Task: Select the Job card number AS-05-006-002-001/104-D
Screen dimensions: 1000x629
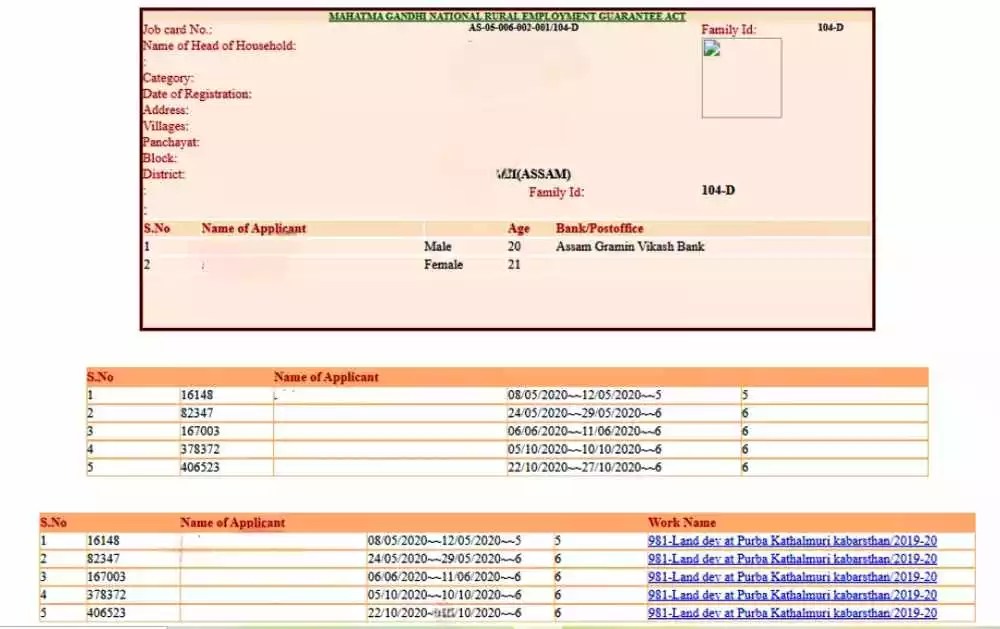Action: pyautogui.click(x=521, y=28)
